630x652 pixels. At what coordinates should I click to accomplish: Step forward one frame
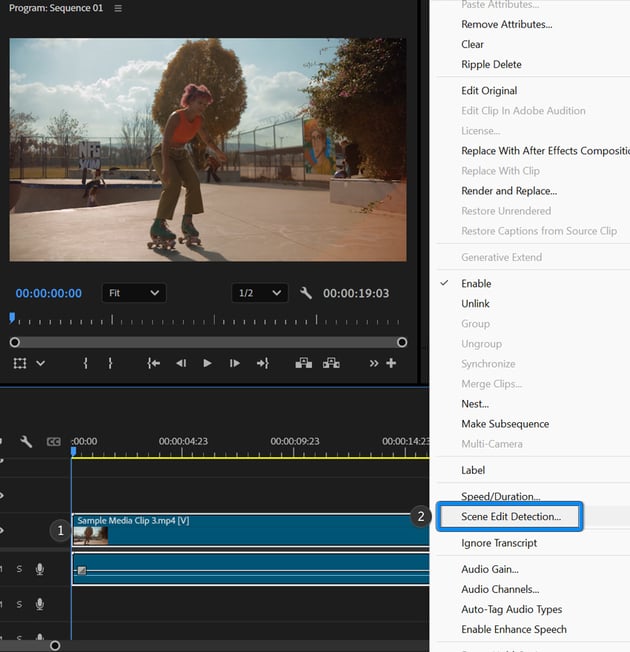[x=235, y=363]
